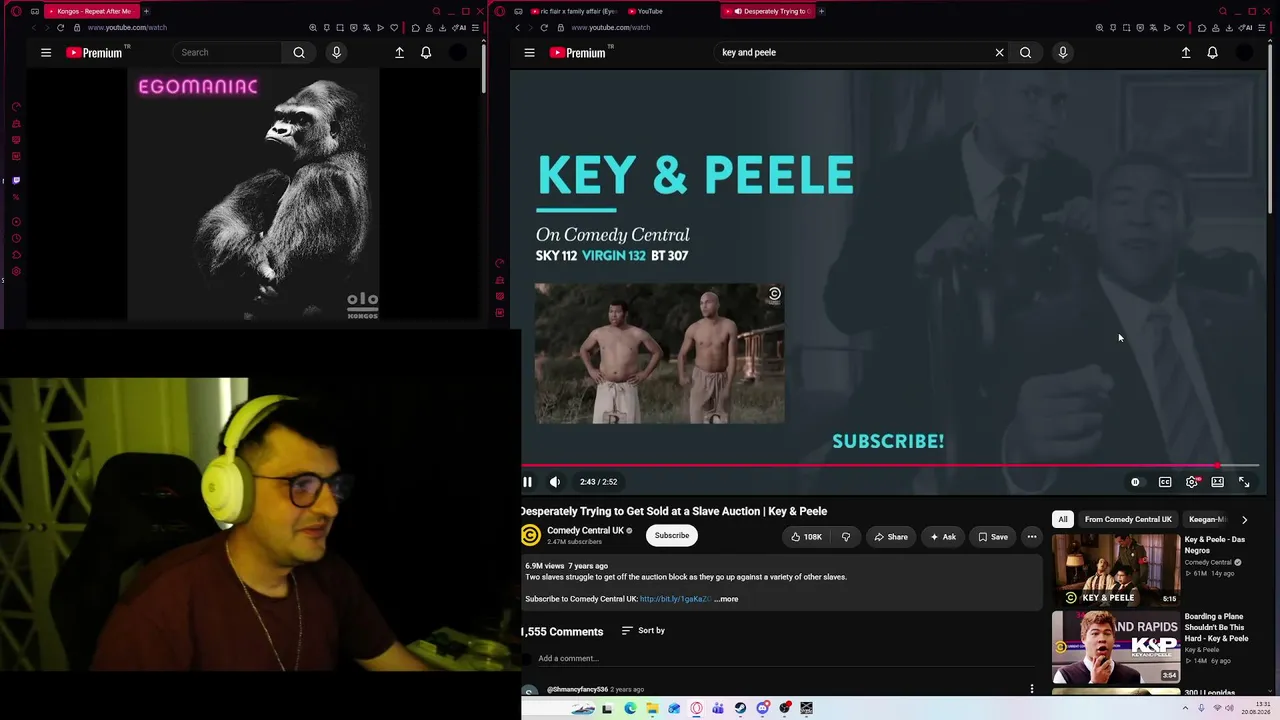Image resolution: width=1280 pixels, height=720 pixels.
Task: Enter fullscreen in the video player
Action: pos(1244,482)
